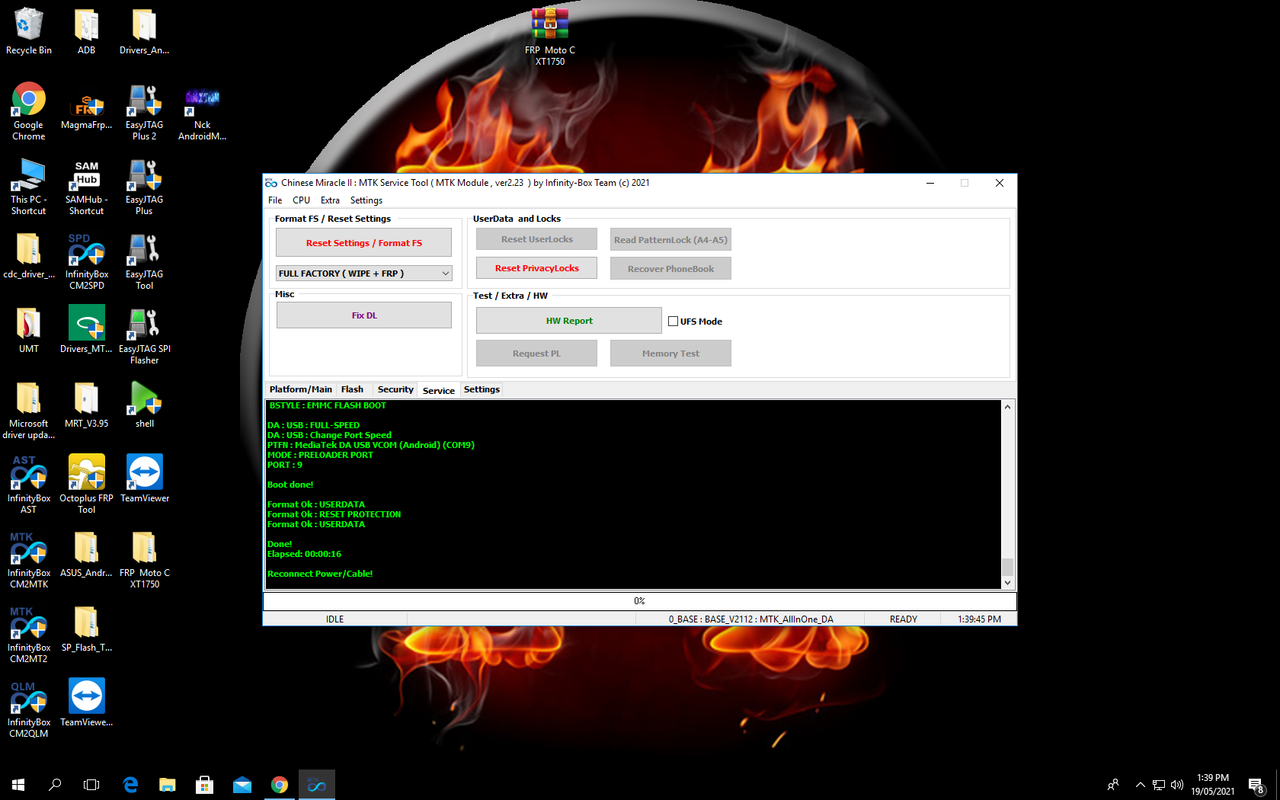Select the This PC shortcut icon

pos(29,187)
